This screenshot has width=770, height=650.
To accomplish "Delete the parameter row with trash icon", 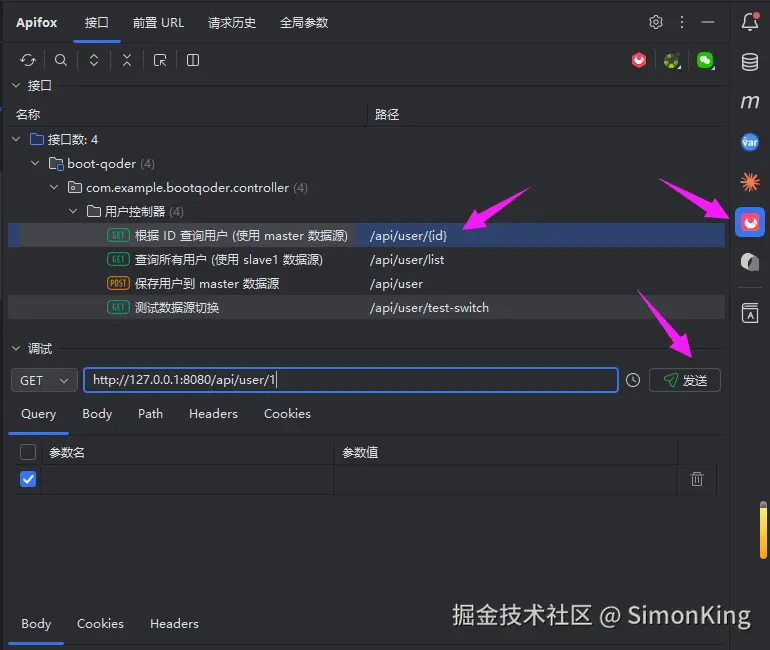I will pyautogui.click(x=697, y=479).
